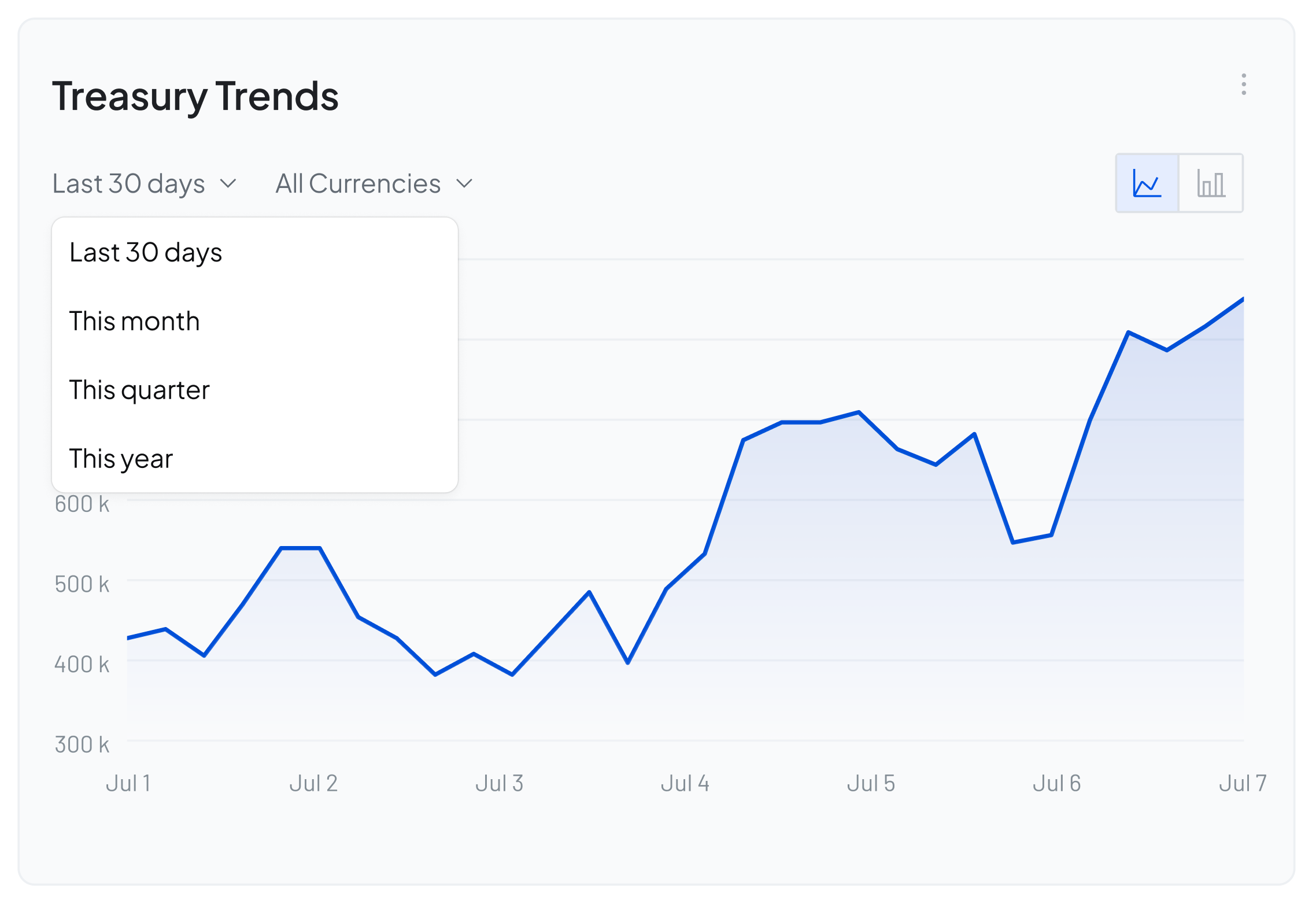Select This quarter option
This screenshot has height=907, width=1316.
pos(139,390)
